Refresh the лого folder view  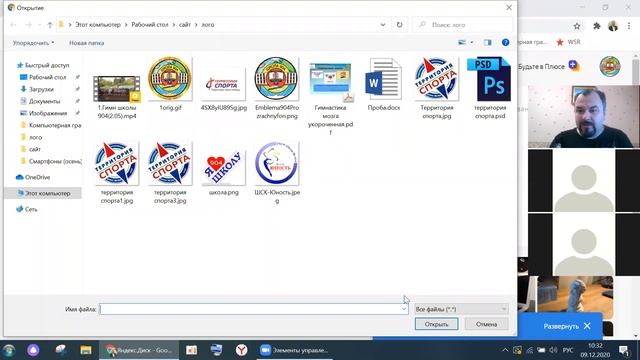tap(399, 25)
